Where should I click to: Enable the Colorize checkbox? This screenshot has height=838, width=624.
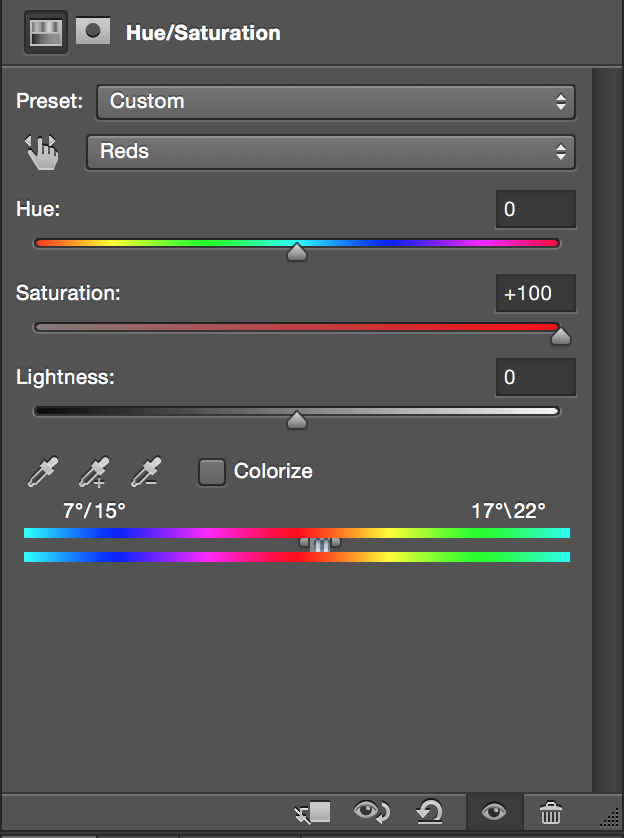212,472
